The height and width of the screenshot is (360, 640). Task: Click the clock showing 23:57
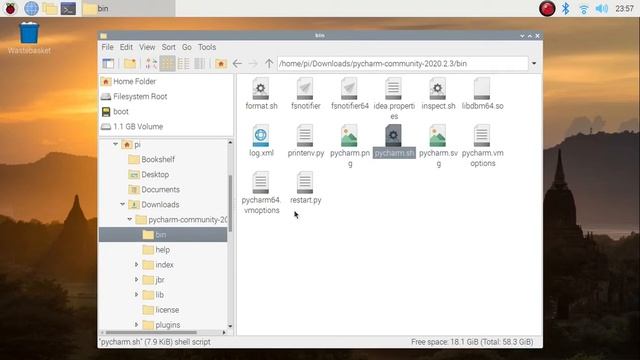click(624, 8)
